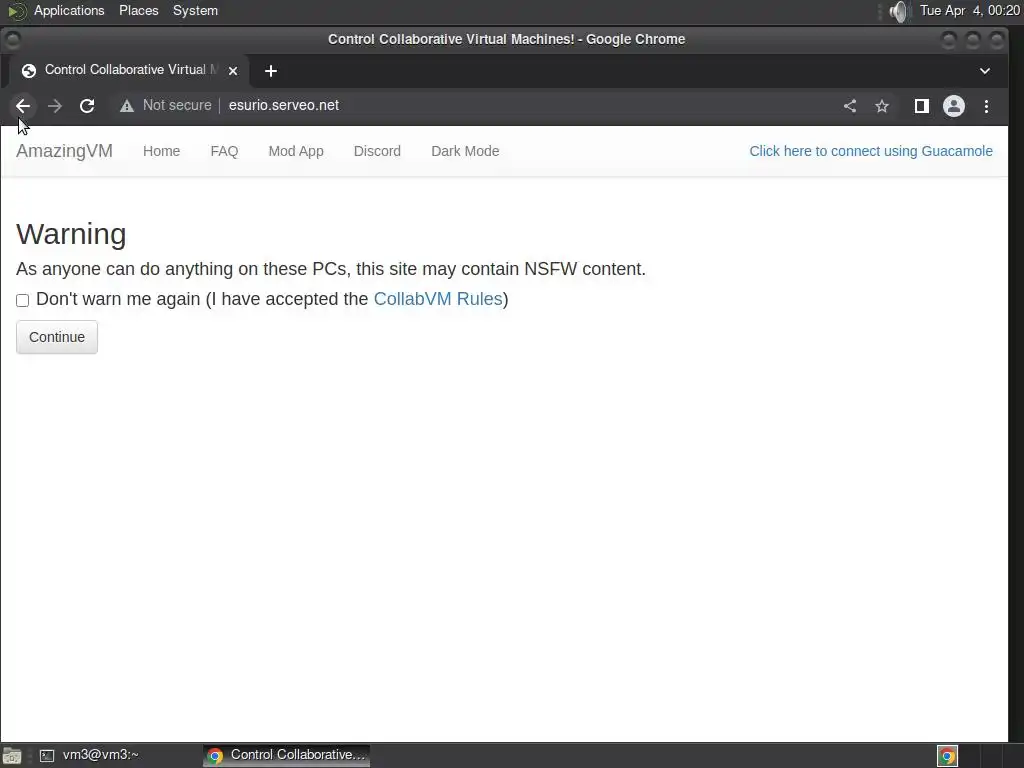This screenshot has height=768, width=1024.
Task: Click the show desktop icon in bottom panel
Action: [12, 756]
